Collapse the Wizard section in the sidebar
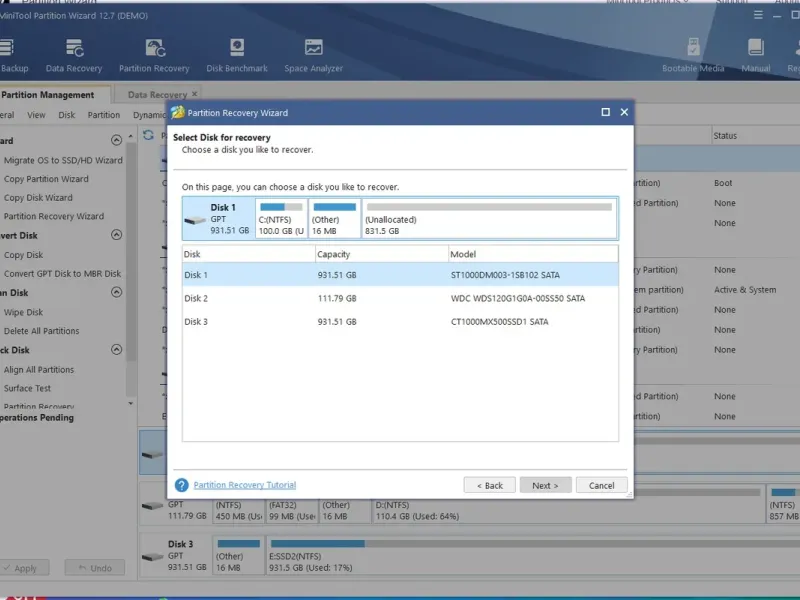 tap(116, 140)
